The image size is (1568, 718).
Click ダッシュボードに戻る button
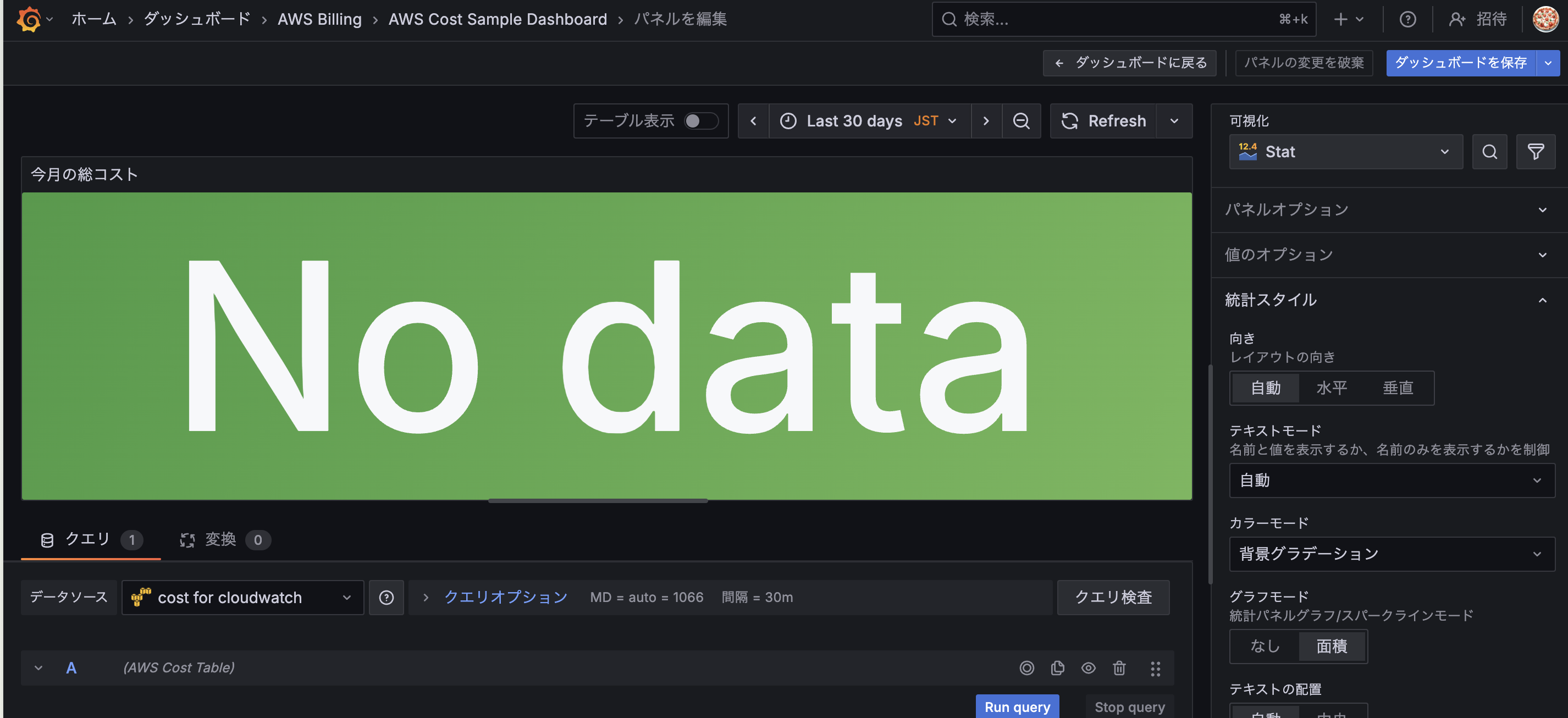tap(1129, 63)
